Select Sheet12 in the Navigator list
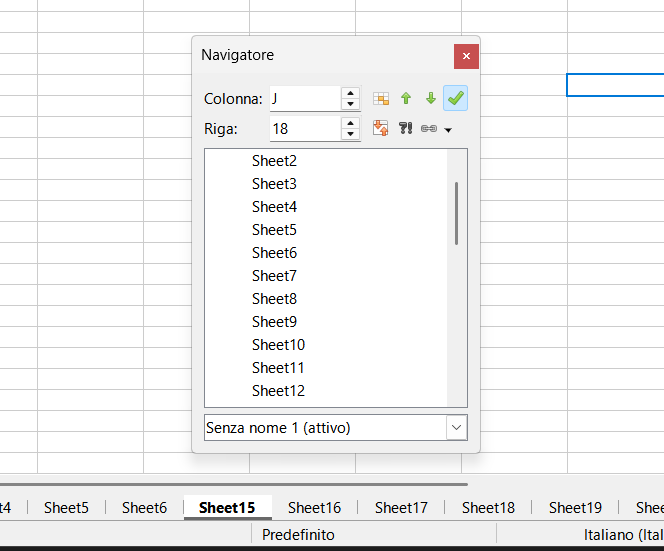 tap(278, 390)
